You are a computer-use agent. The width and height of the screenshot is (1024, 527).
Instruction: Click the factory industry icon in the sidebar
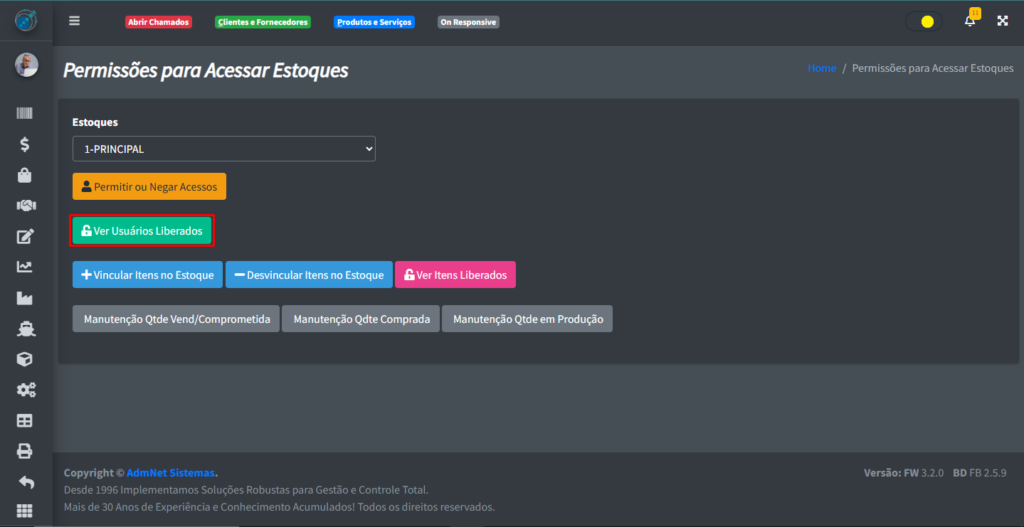[x=25, y=298]
